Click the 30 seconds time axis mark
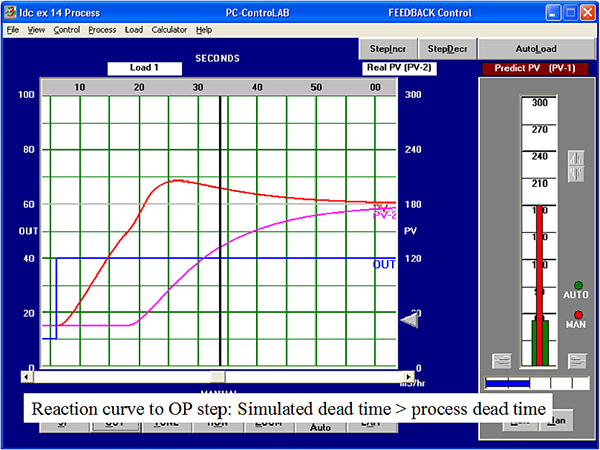Screen dimensions: 600x450 [198, 88]
